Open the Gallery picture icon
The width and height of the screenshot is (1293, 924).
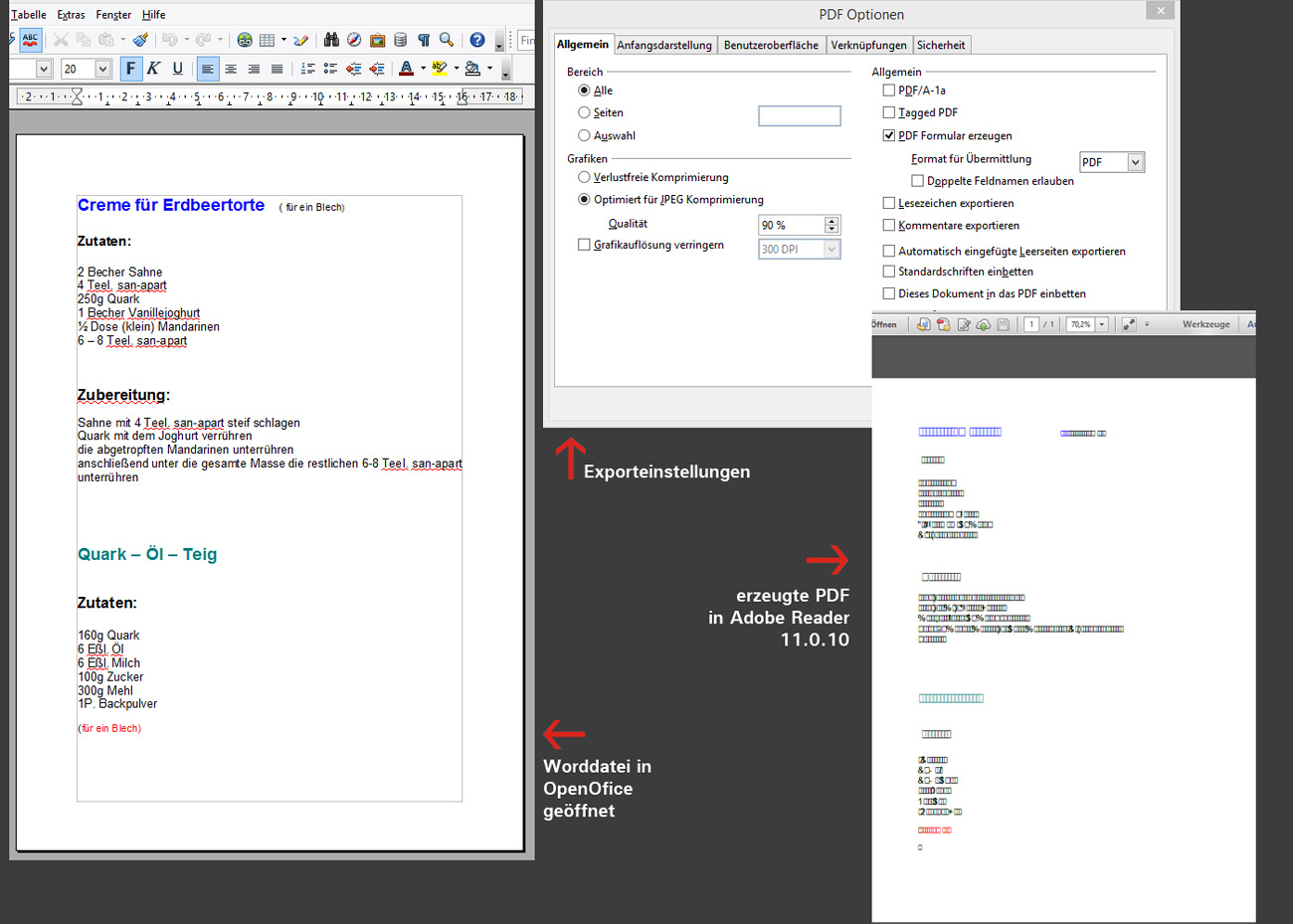(x=377, y=40)
